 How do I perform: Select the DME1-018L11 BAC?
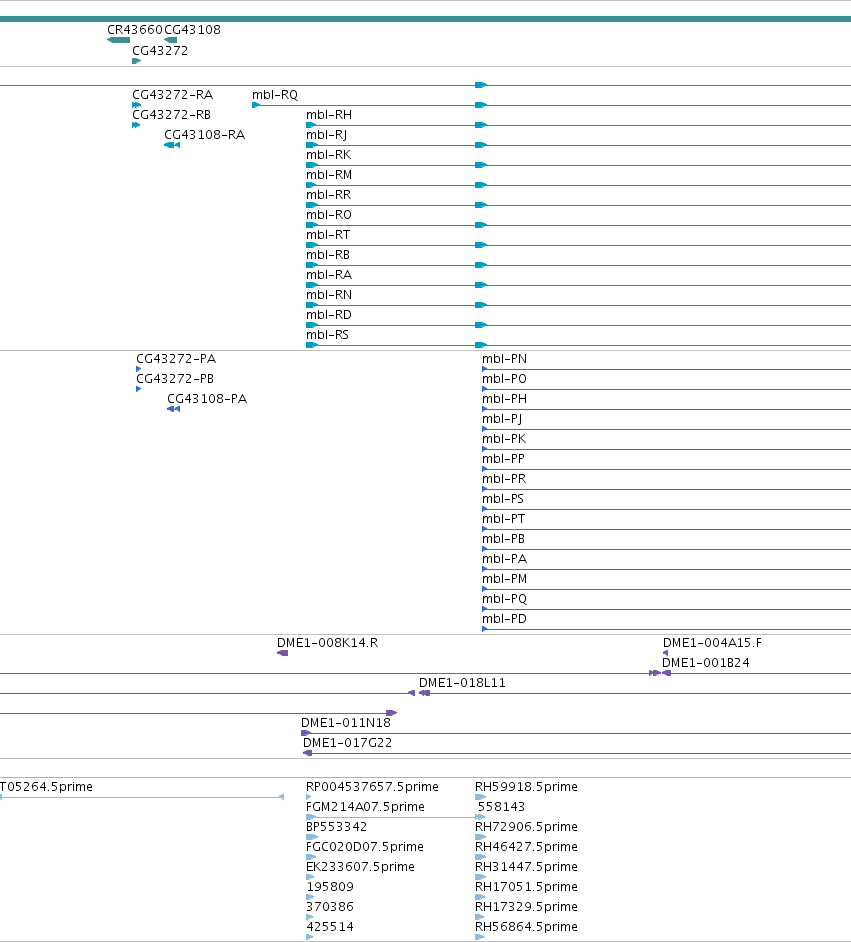coord(462,682)
